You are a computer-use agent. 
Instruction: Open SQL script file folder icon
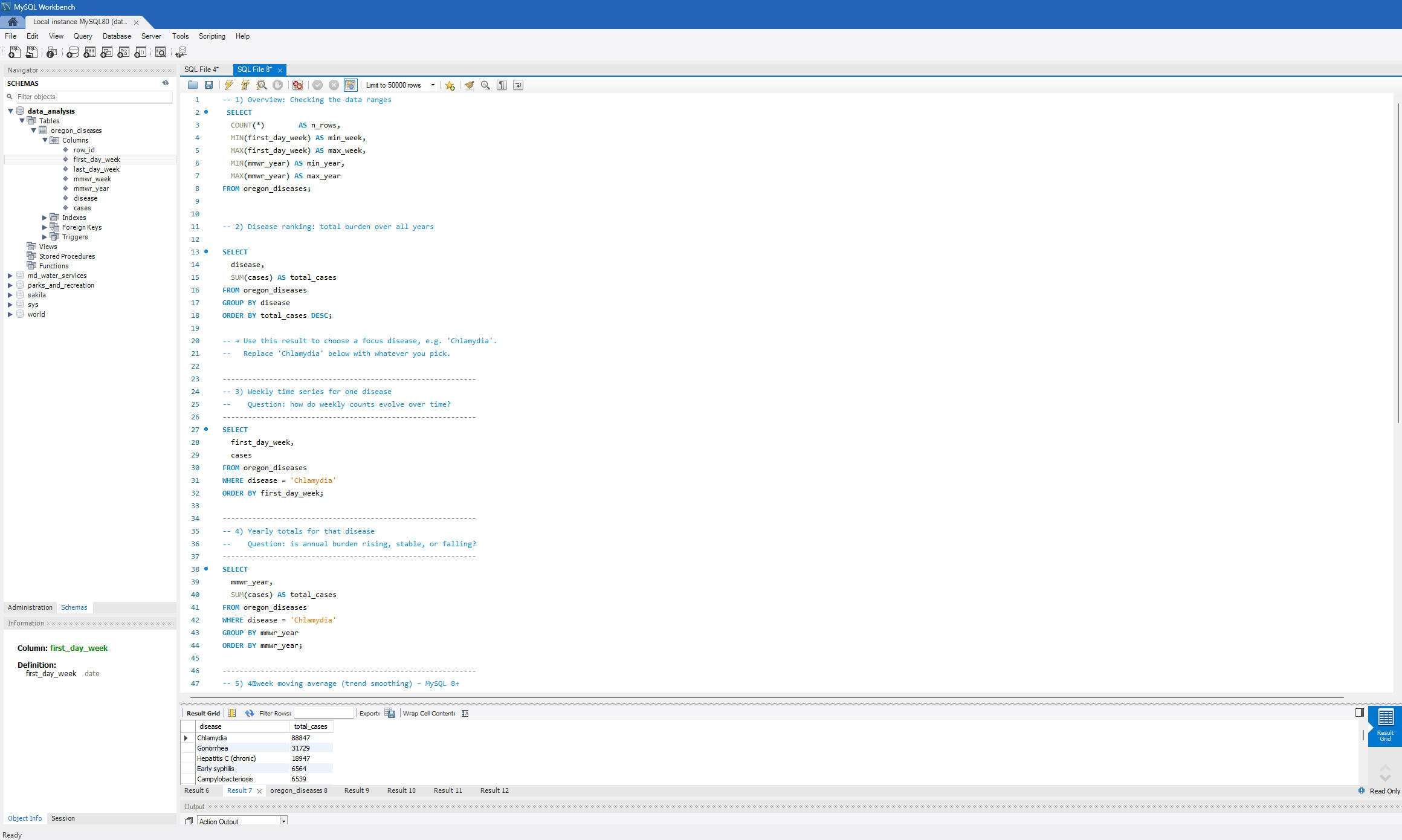[193, 85]
